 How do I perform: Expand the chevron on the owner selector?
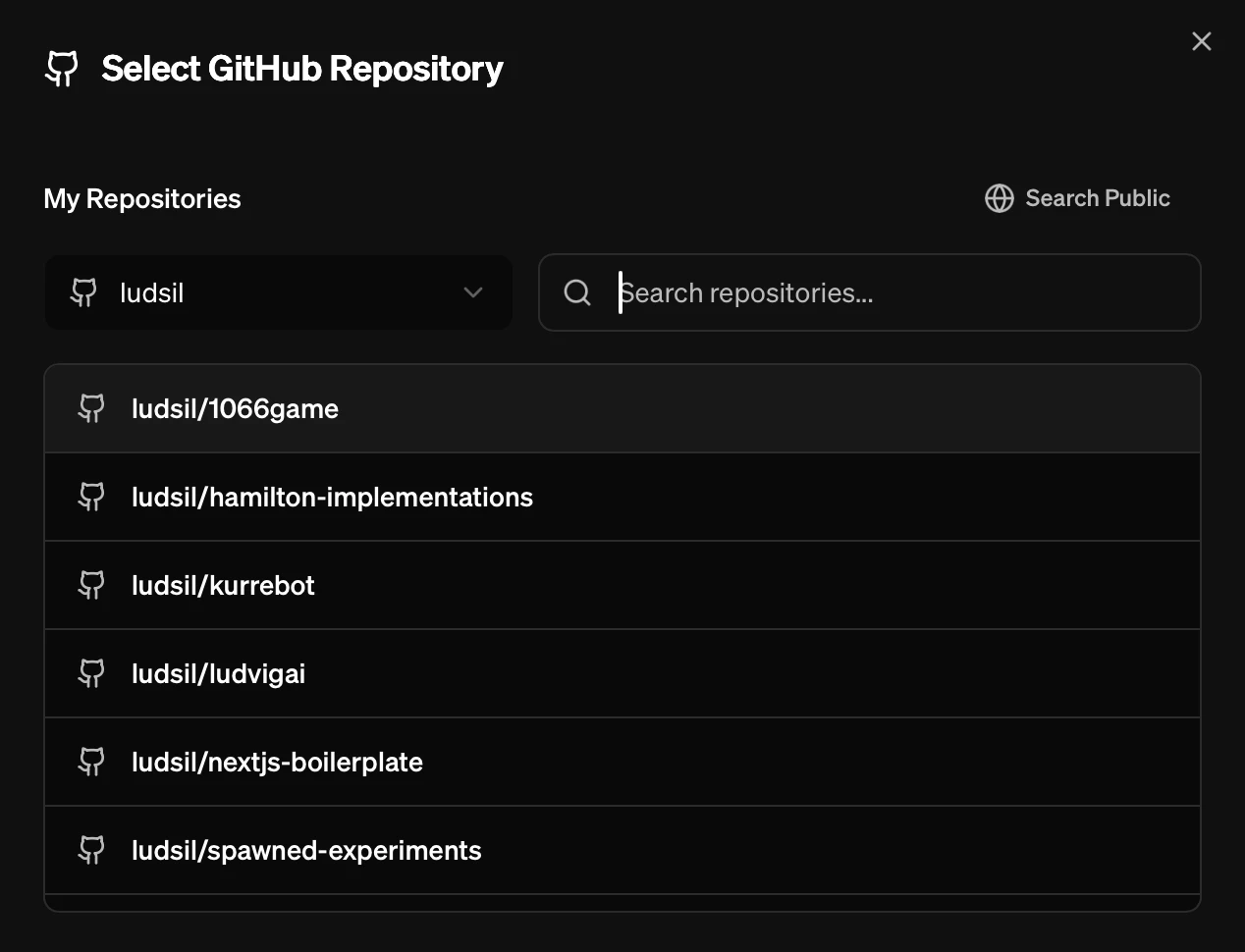[473, 292]
